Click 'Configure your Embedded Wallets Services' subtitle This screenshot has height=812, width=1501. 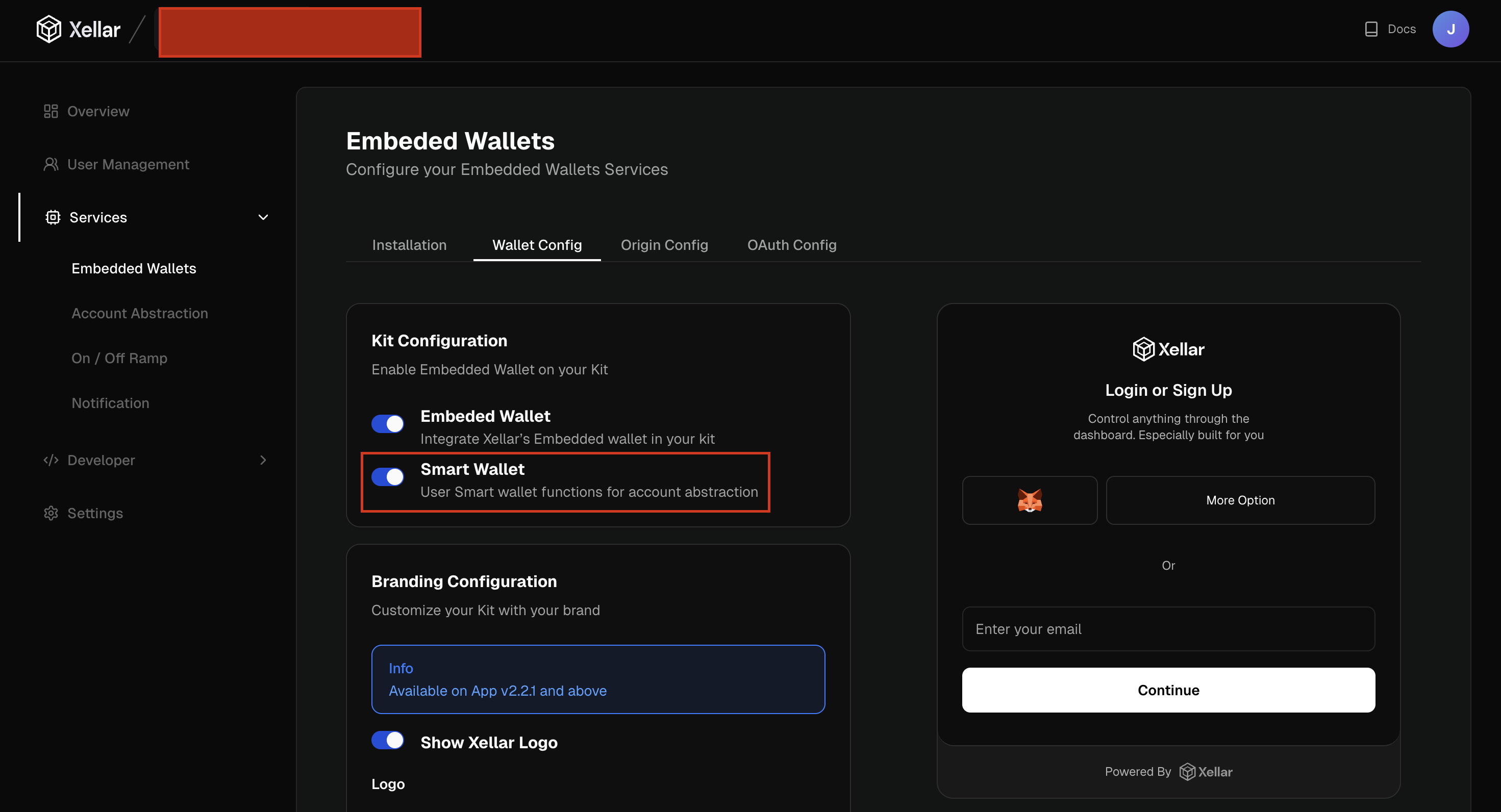pos(506,169)
